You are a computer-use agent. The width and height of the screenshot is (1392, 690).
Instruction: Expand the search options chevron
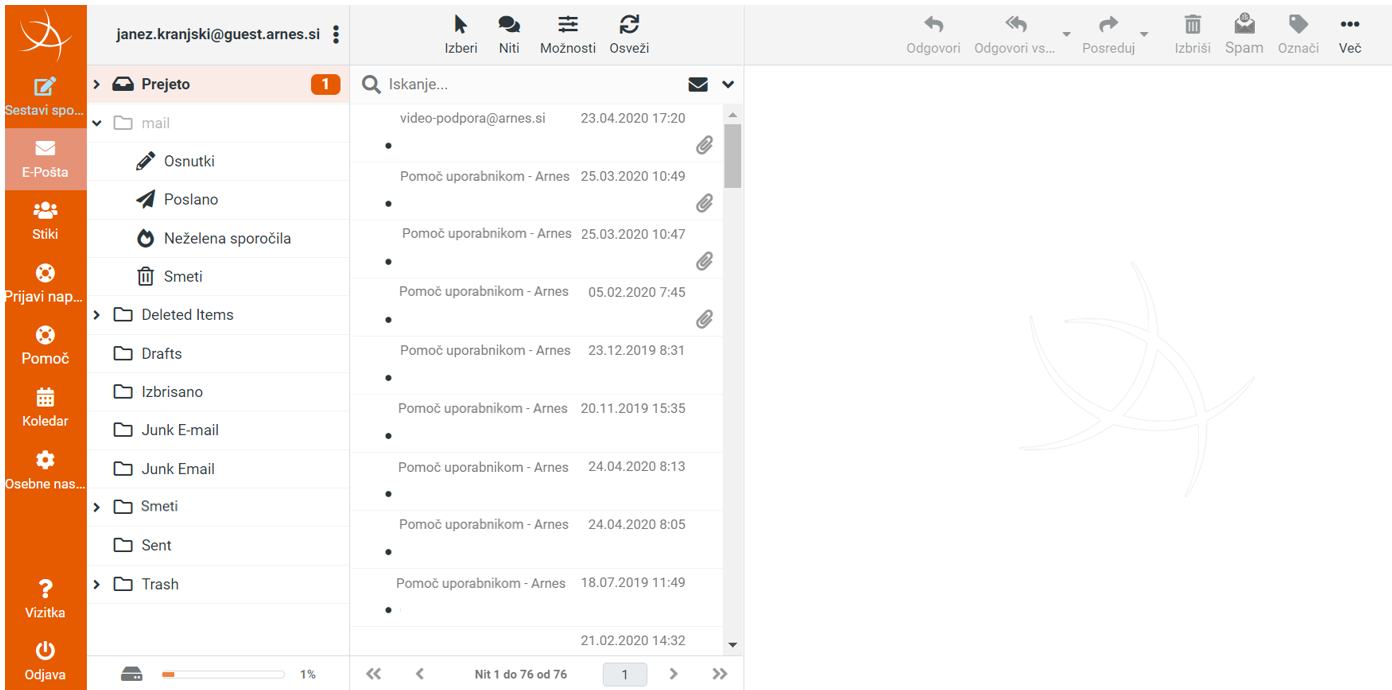728,85
